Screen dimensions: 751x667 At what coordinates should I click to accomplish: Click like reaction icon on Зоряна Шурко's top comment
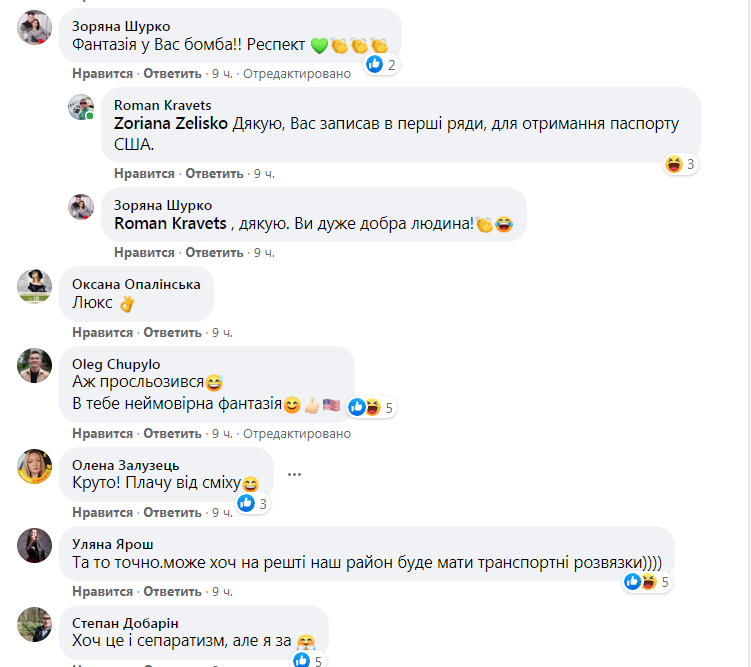[375, 65]
